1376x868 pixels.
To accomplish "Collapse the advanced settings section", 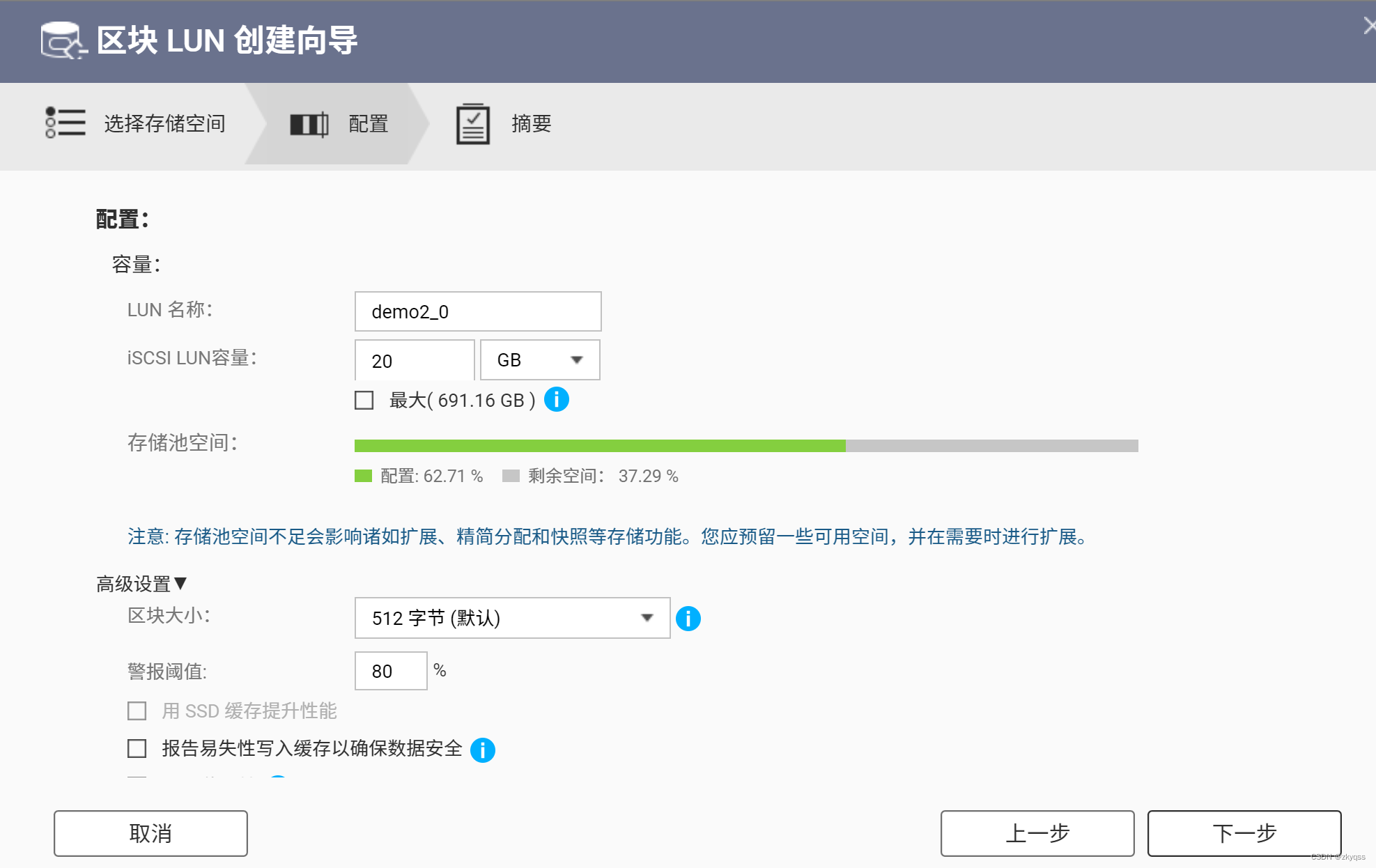I will 141,583.
